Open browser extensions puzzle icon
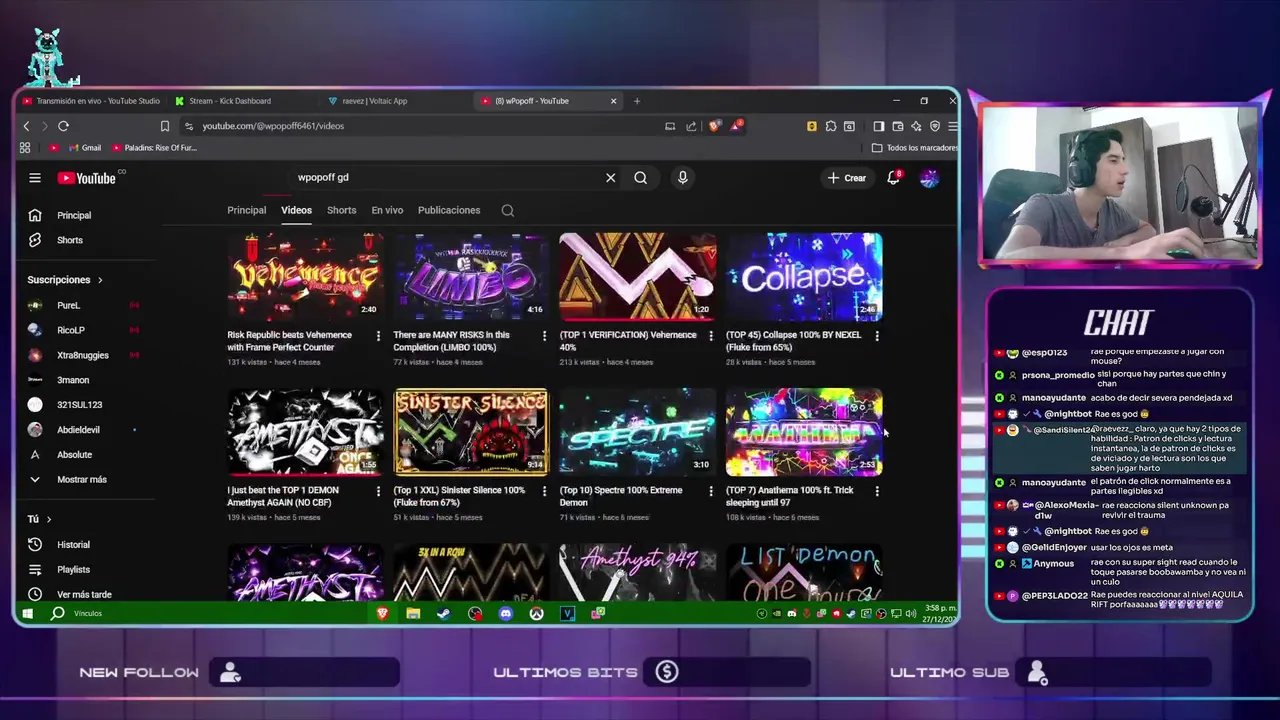 click(x=831, y=126)
